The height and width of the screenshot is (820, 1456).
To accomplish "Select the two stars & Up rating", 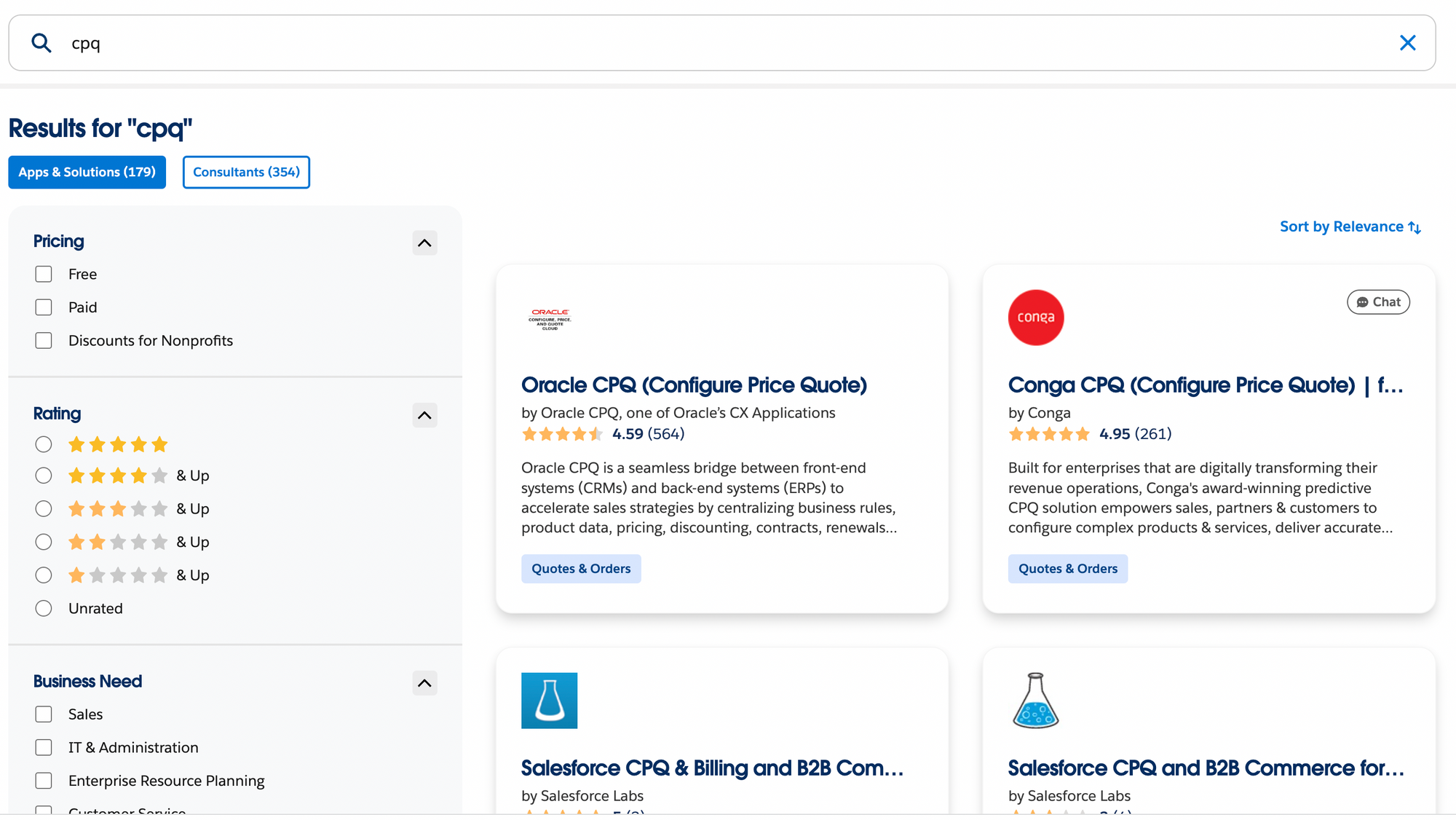I will 44,542.
